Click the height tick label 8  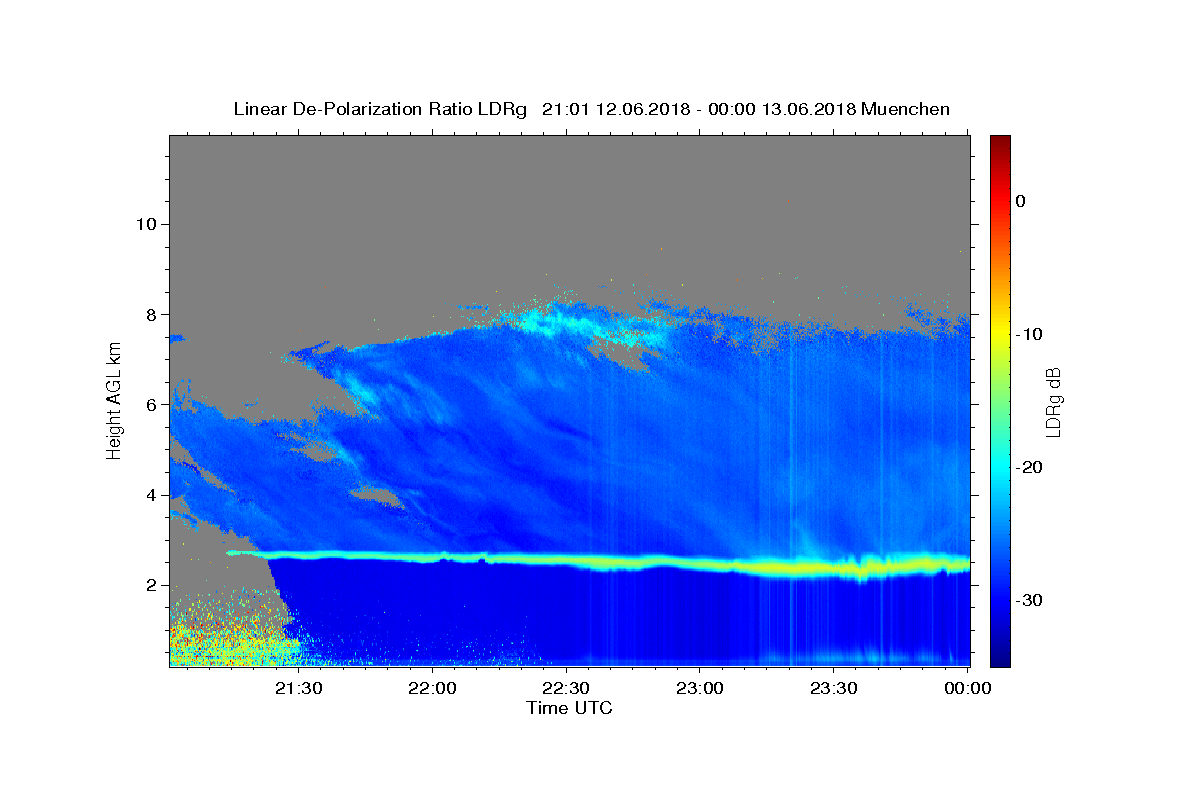pos(150,314)
